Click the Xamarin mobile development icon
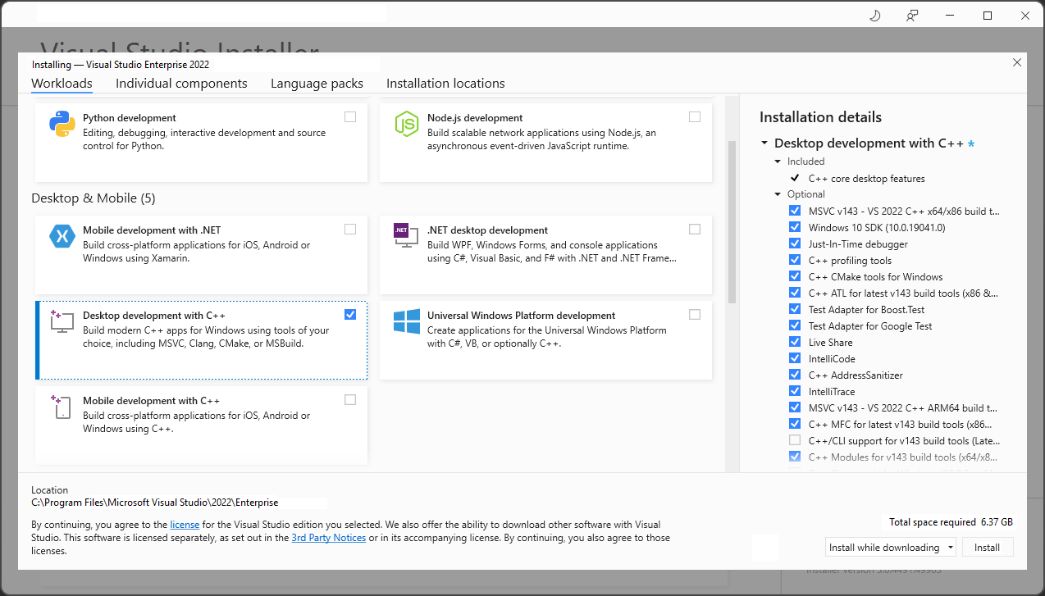This screenshot has width=1045, height=596. (62, 238)
